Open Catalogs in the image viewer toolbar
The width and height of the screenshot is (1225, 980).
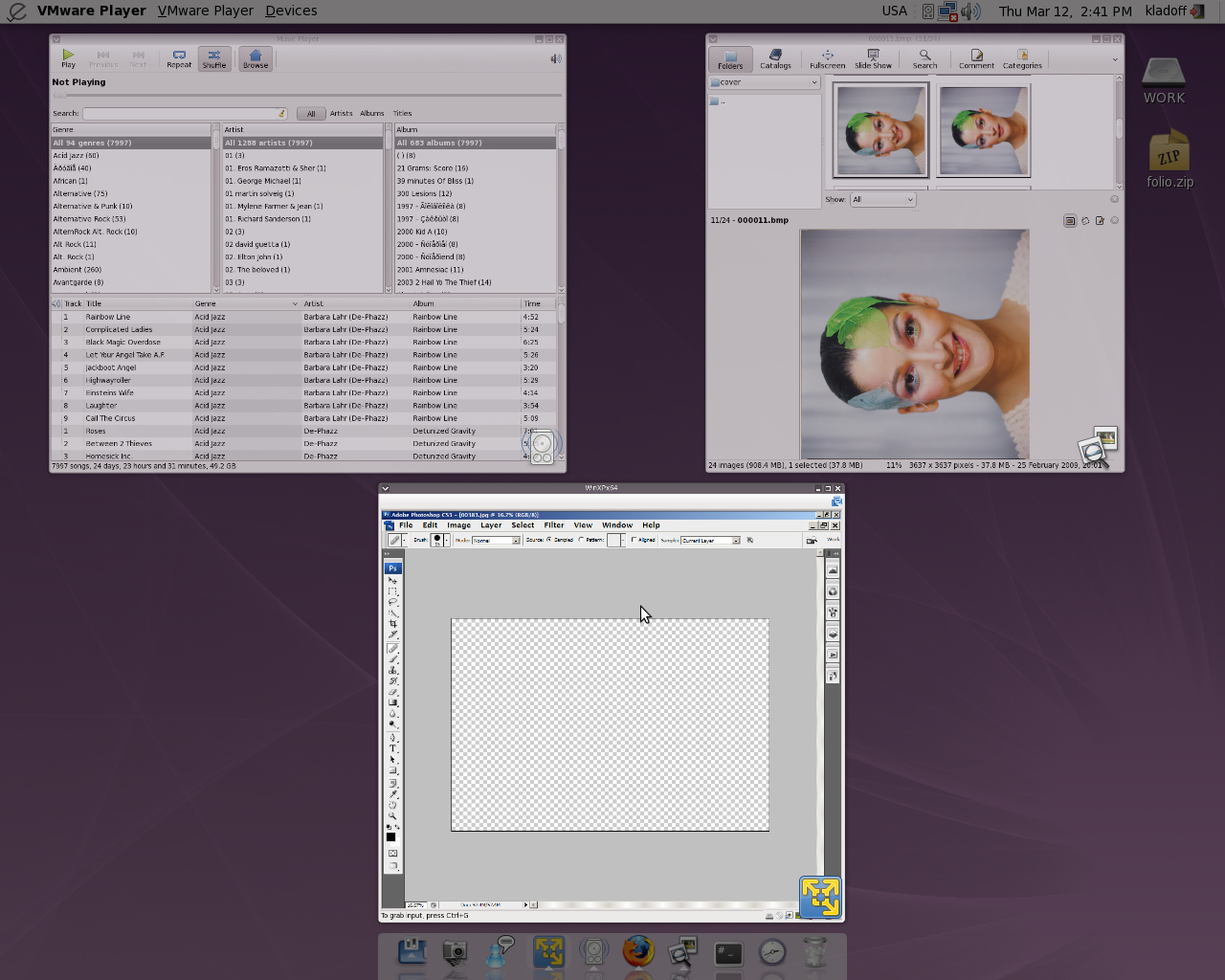point(775,58)
